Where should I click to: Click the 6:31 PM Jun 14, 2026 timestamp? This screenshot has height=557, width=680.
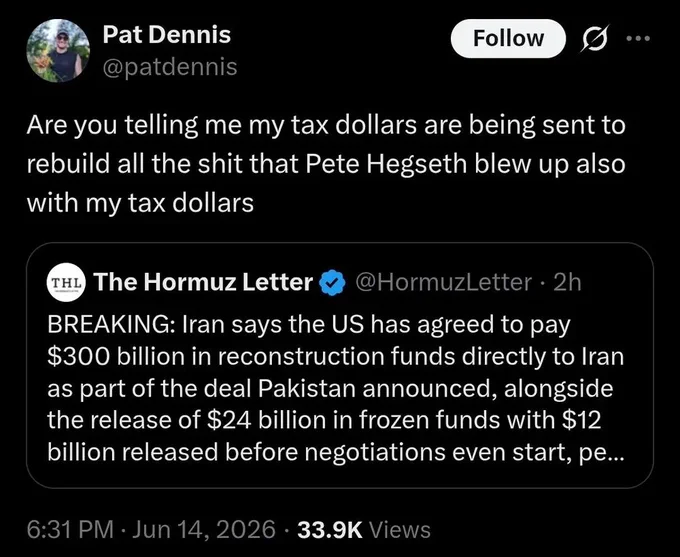pos(151,530)
